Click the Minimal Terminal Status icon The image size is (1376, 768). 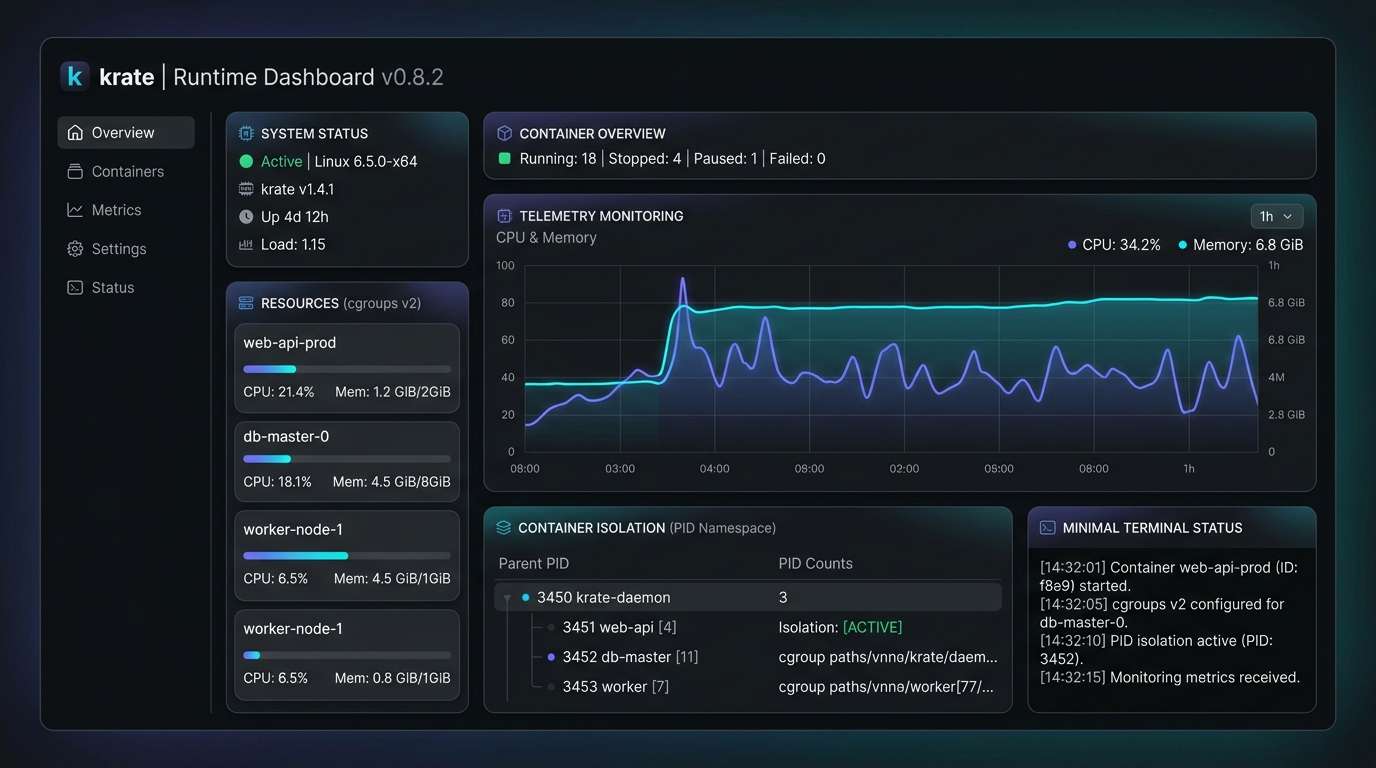click(1048, 528)
